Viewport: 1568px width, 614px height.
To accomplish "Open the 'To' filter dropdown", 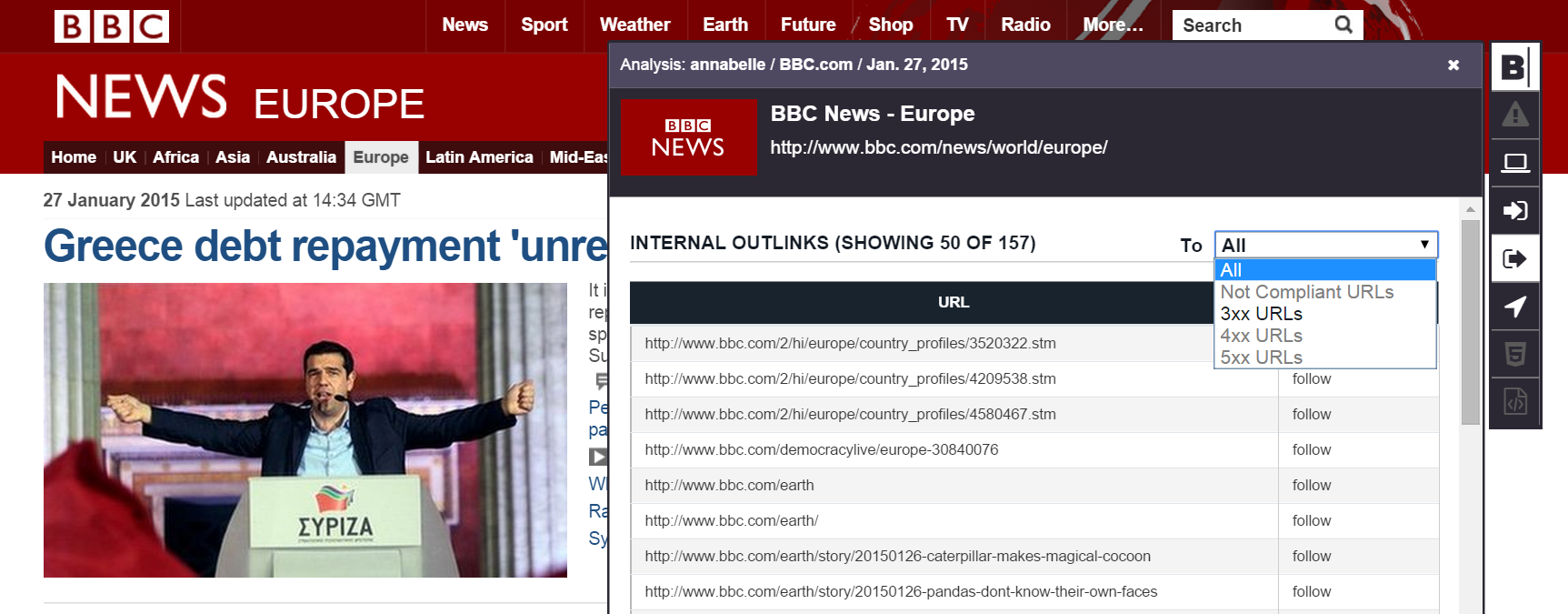I will coord(1325,245).
